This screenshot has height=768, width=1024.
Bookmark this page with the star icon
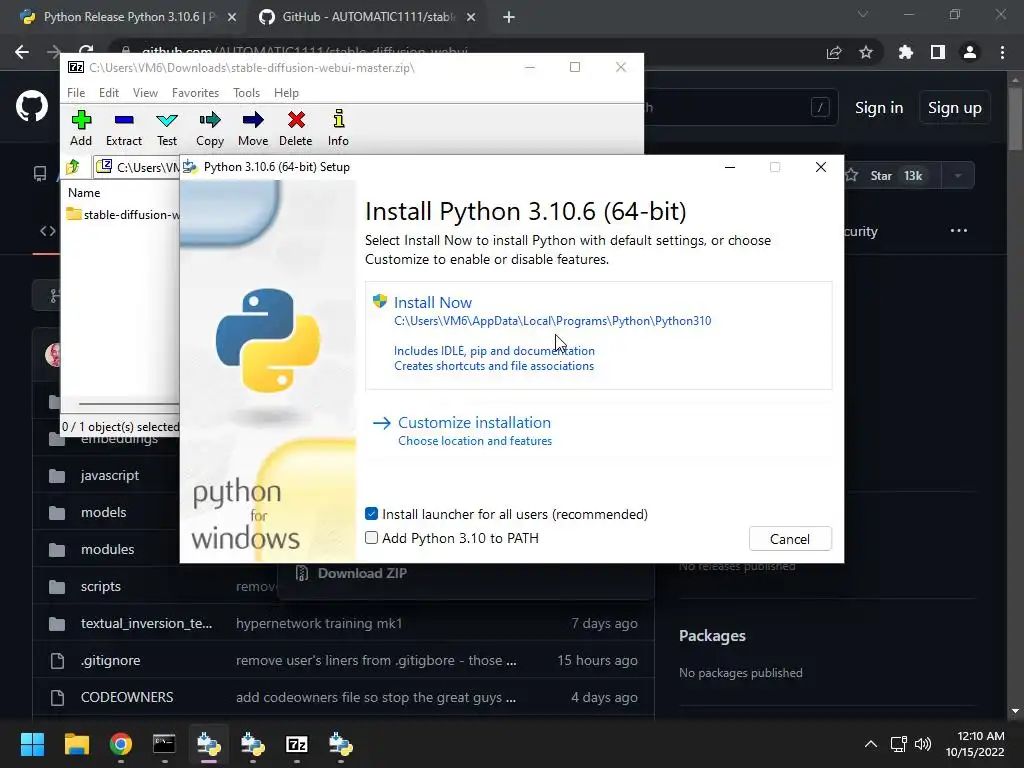click(866, 52)
